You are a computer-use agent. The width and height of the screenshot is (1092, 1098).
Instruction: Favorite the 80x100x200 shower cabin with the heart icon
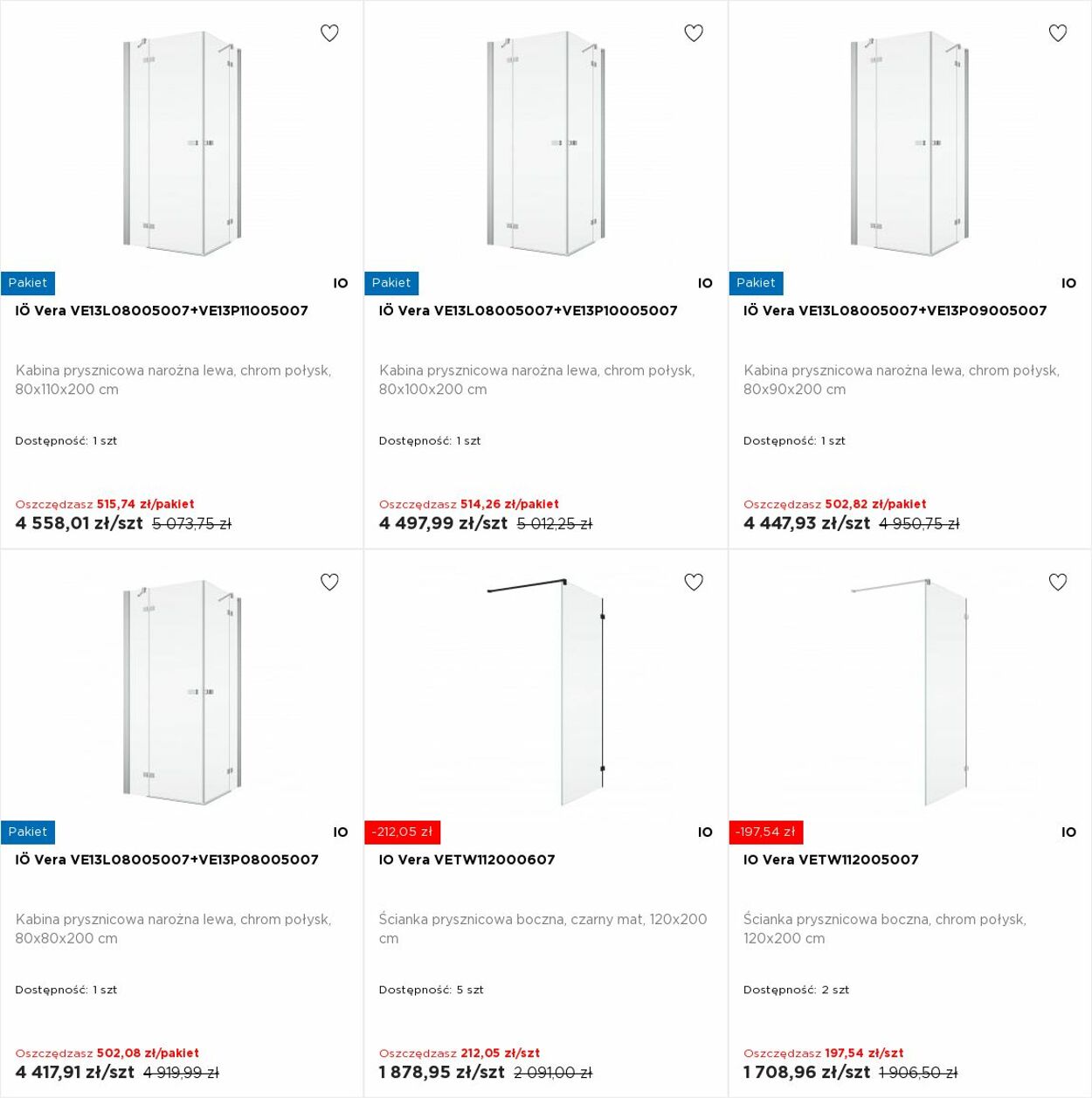(694, 33)
